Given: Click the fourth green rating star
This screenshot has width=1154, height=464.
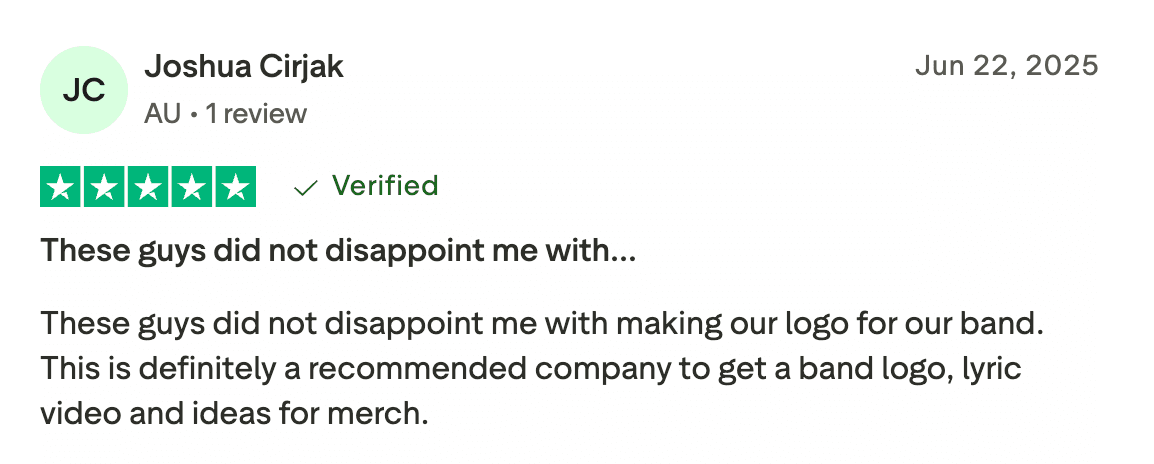Looking at the screenshot, I should point(192,187).
